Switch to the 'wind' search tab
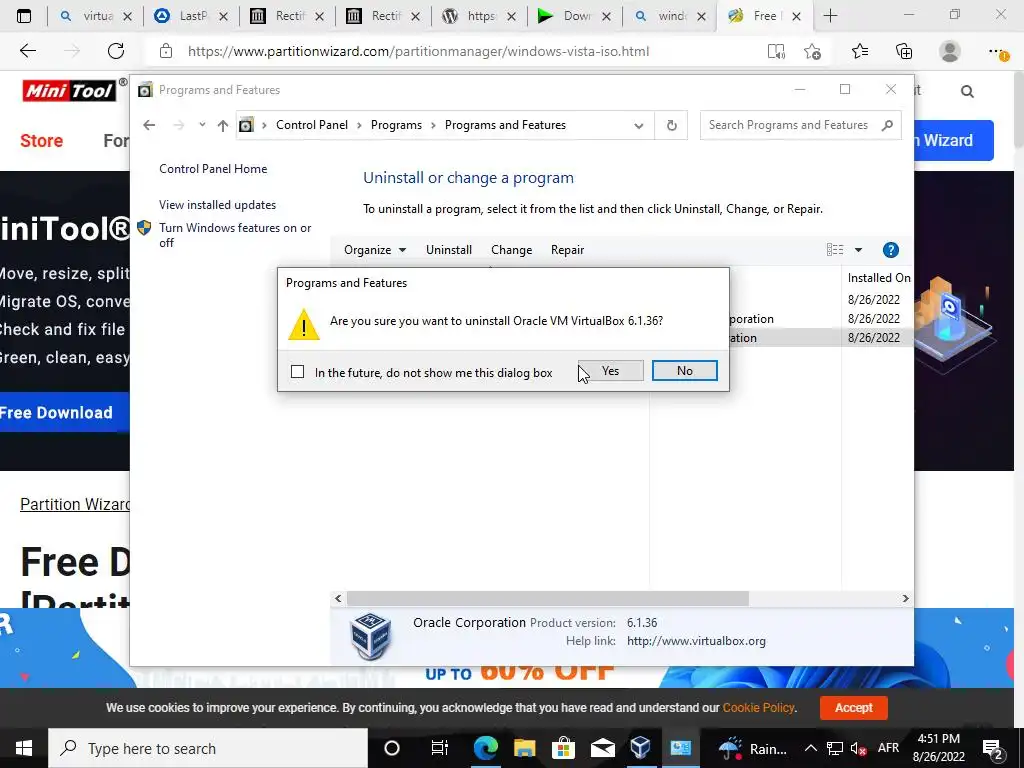 pos(669,16)
